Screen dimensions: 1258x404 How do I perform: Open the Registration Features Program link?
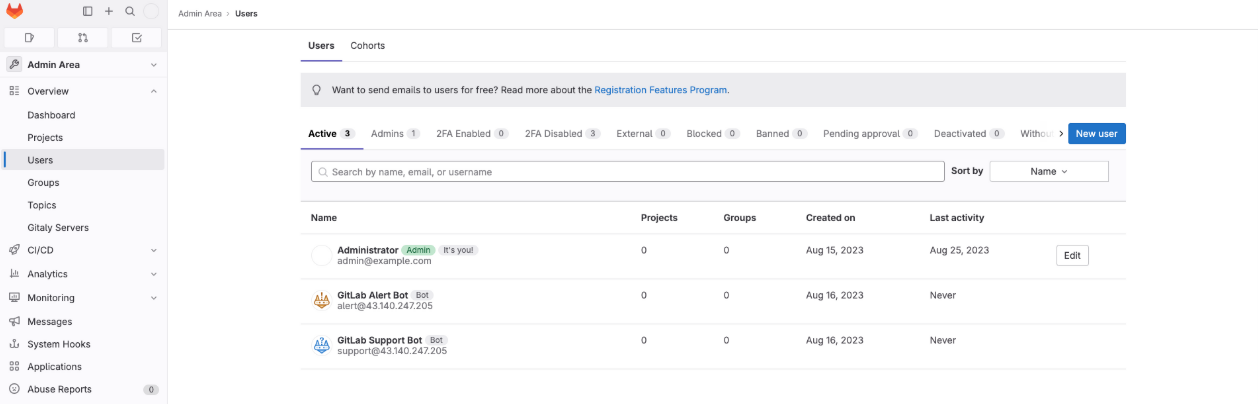[x=661, y=90]
